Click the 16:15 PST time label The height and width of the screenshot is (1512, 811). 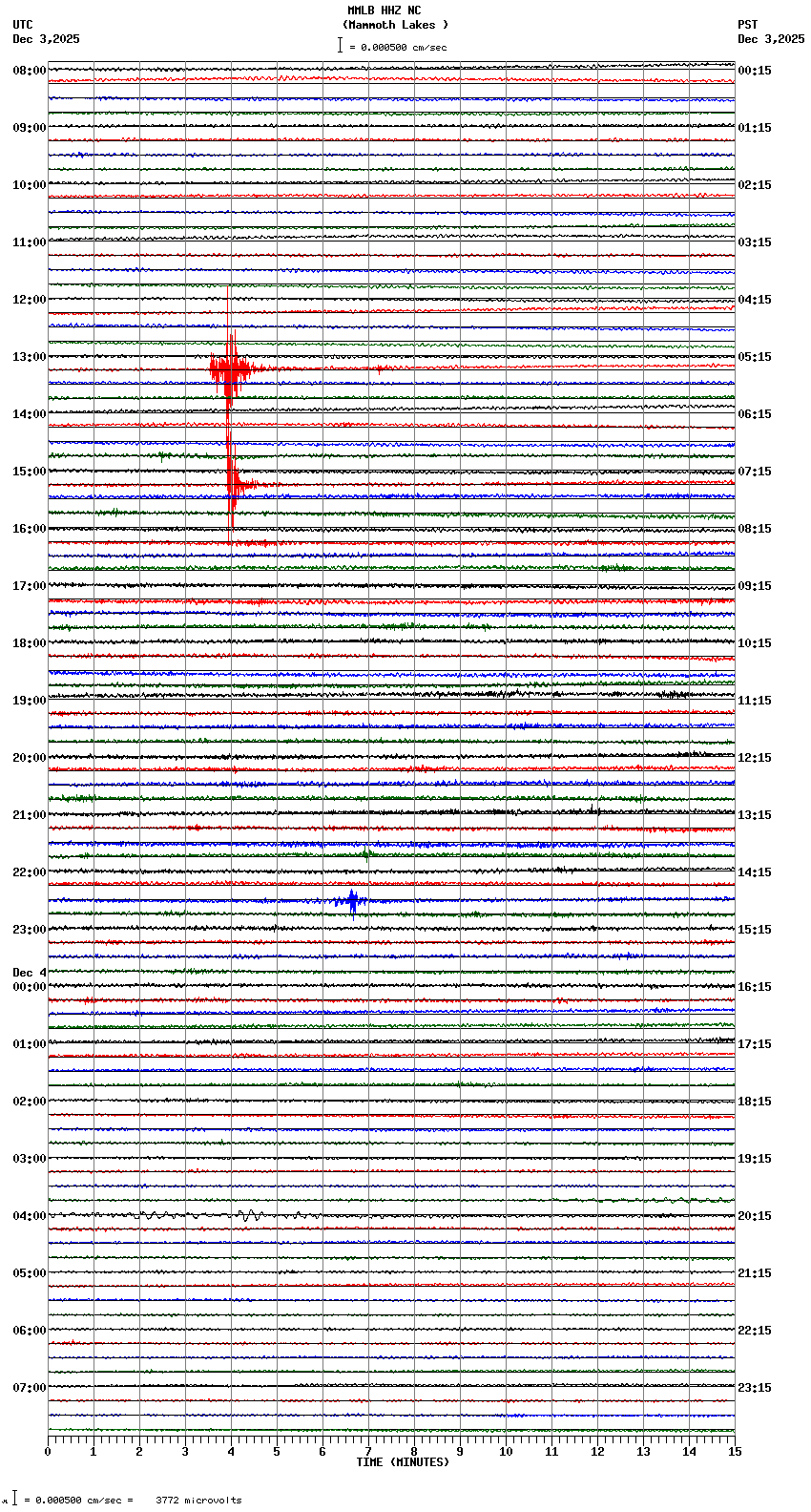[755, 987]
